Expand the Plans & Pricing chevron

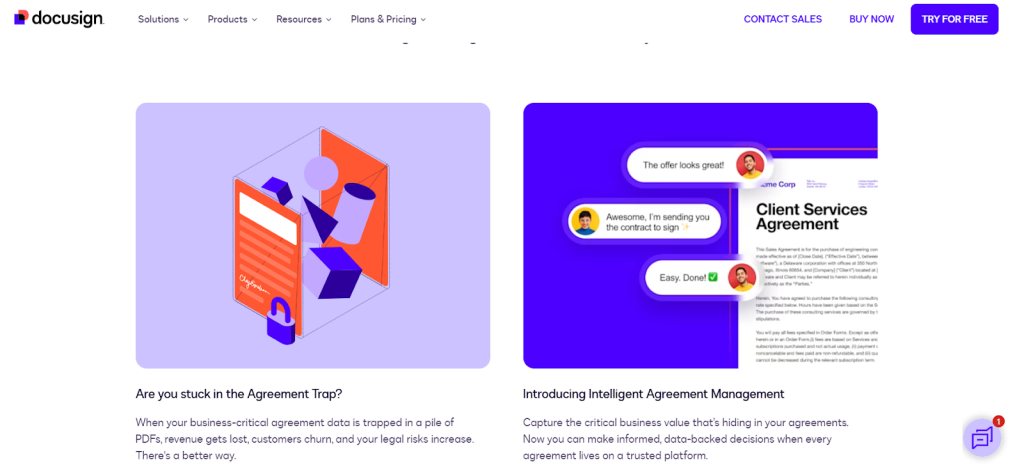click(x=423, y=20)
